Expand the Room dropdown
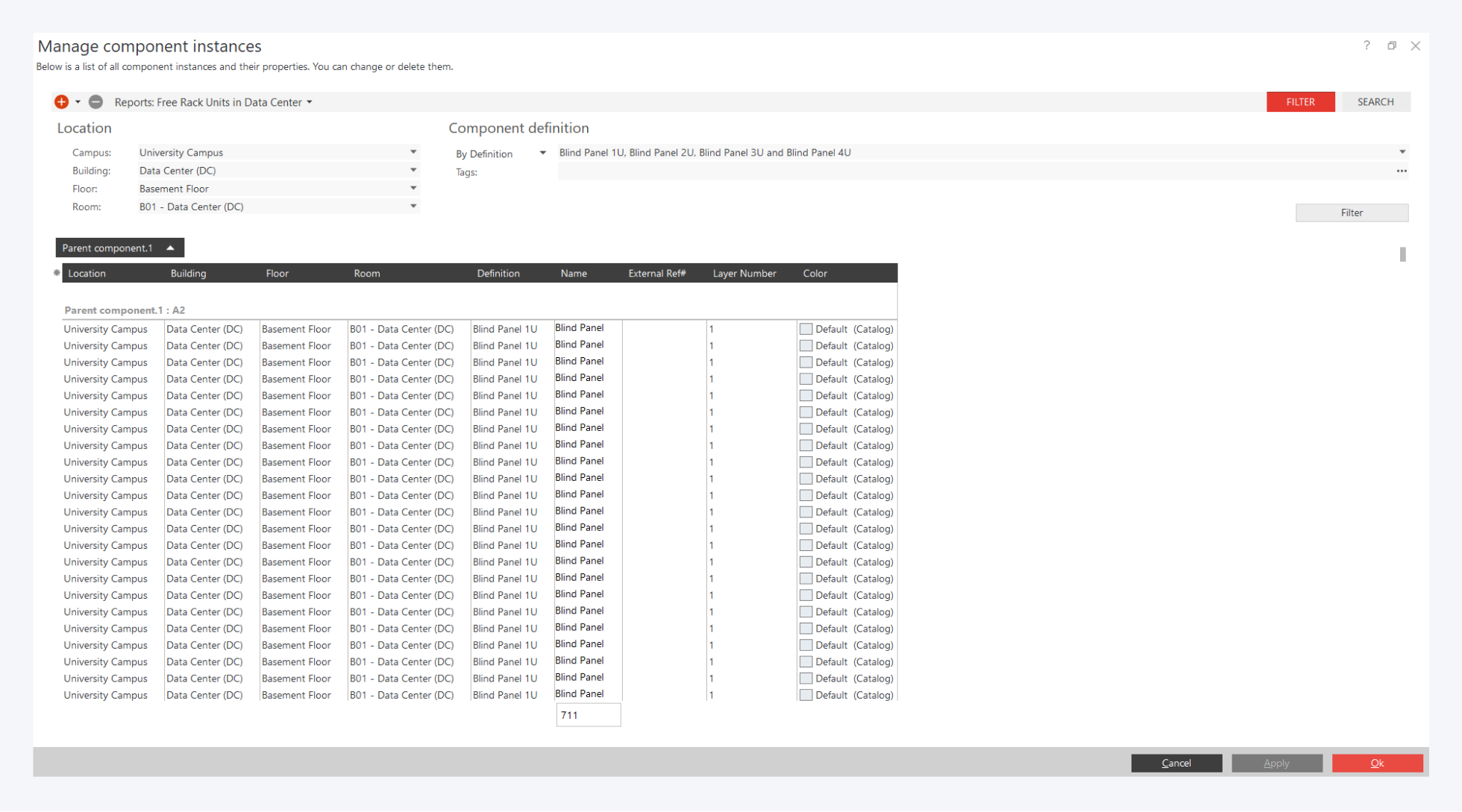 coord(413,207)
